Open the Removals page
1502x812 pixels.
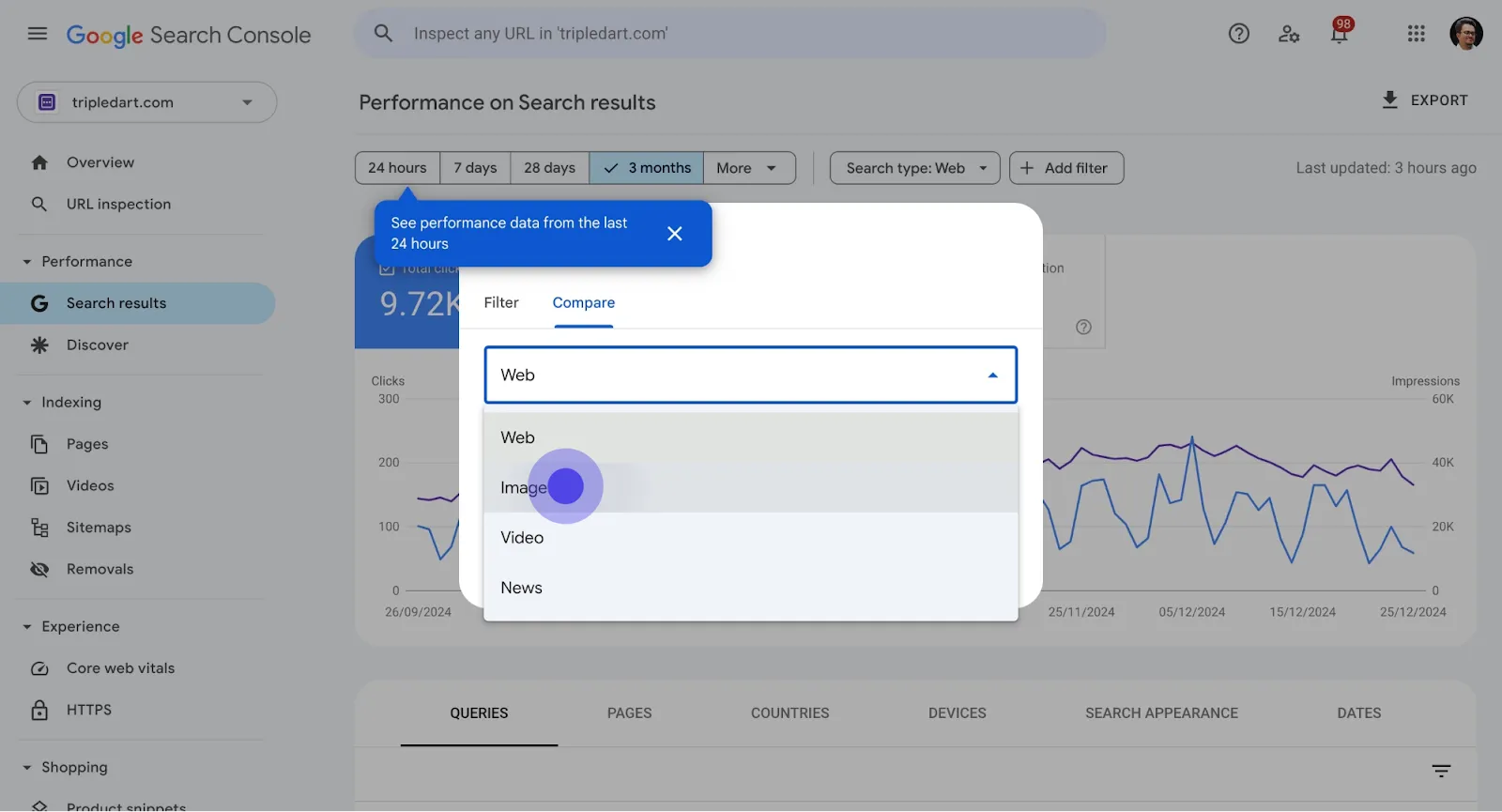click(100, 569)
